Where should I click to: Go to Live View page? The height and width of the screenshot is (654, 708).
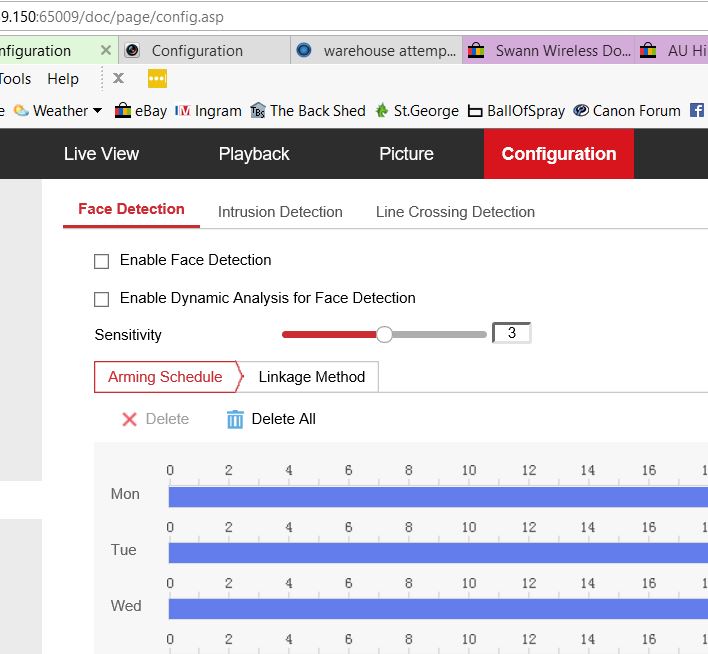(101, 154)
